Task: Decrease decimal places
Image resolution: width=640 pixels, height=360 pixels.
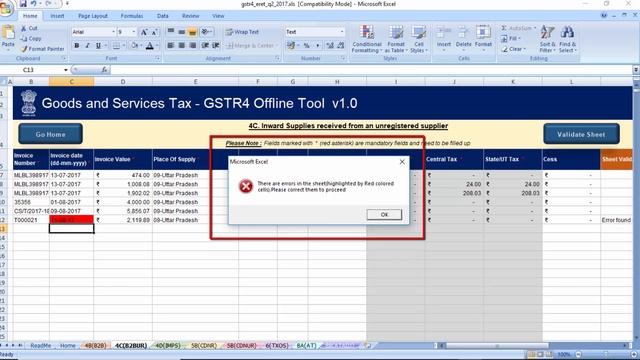Action: tap(341, 45)
